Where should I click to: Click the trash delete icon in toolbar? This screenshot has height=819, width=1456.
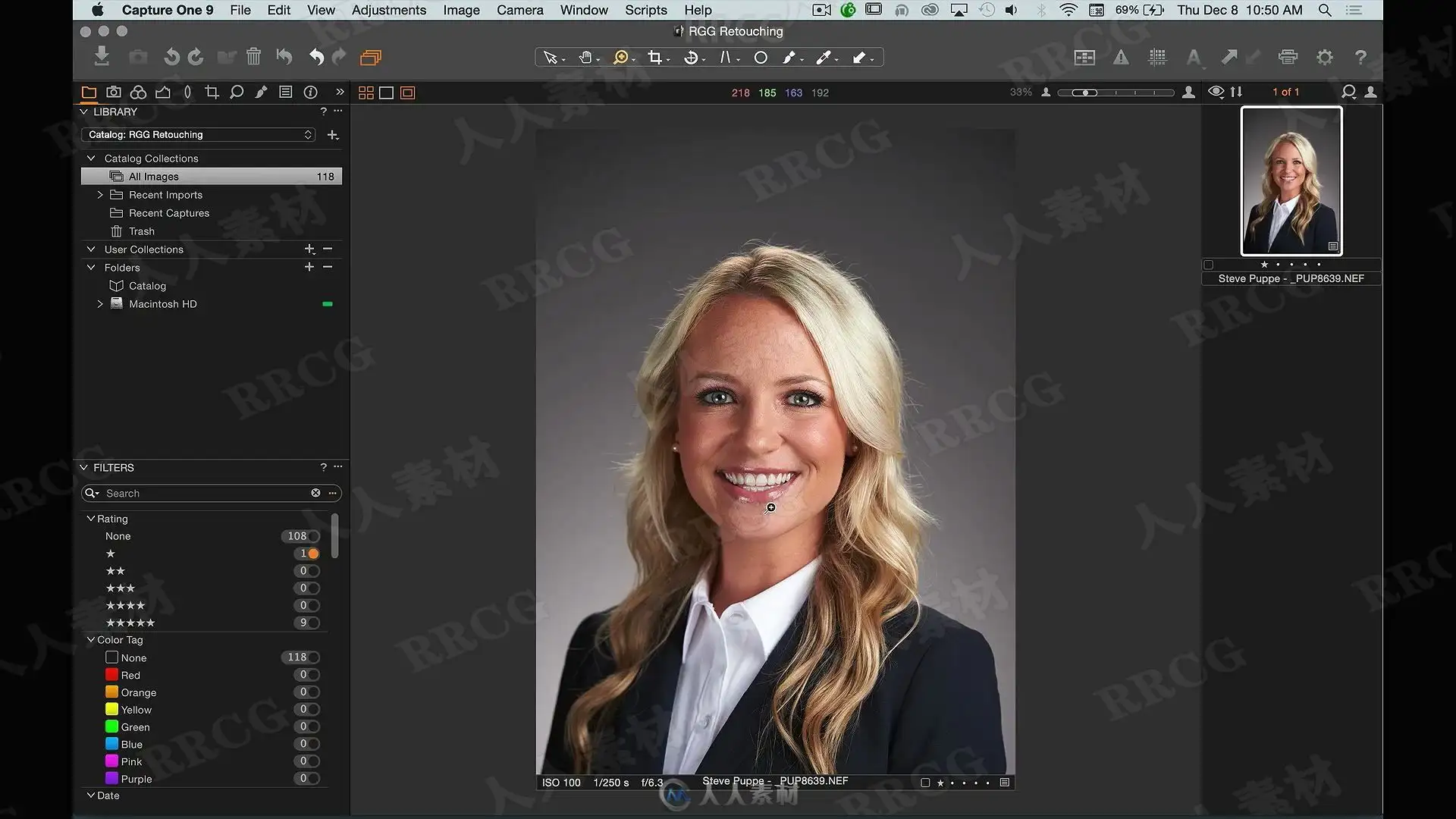[253, 57]
